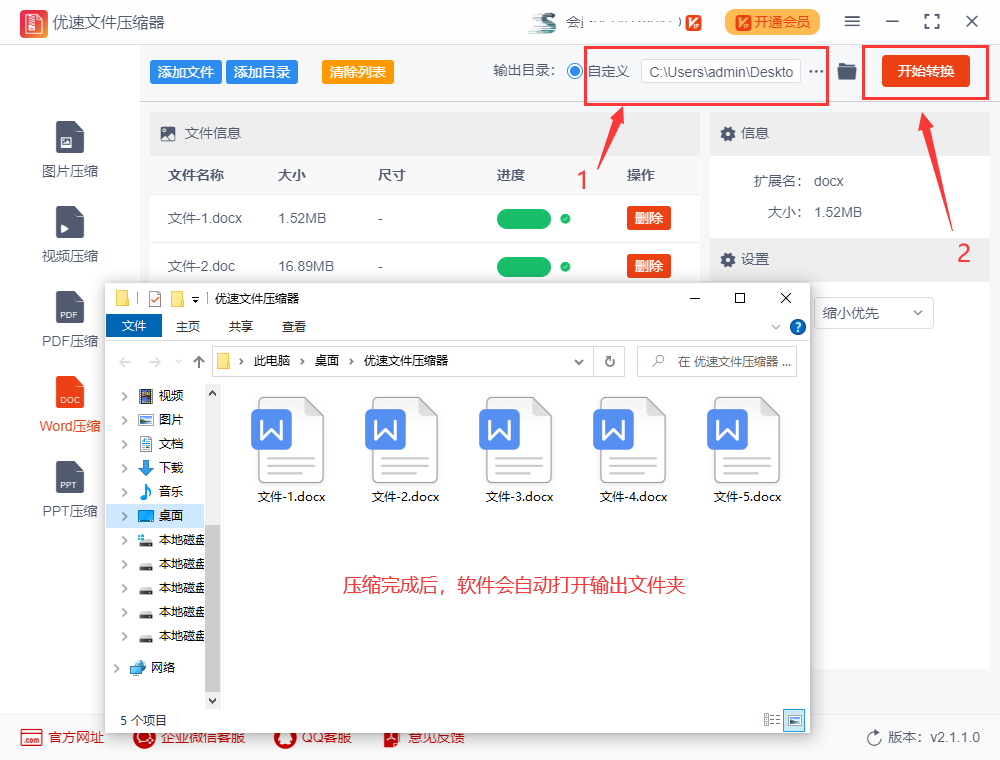Screen dimensions: 1000x760
Task: Click the 官方网址 link at bottom
Action: point(76,738)
